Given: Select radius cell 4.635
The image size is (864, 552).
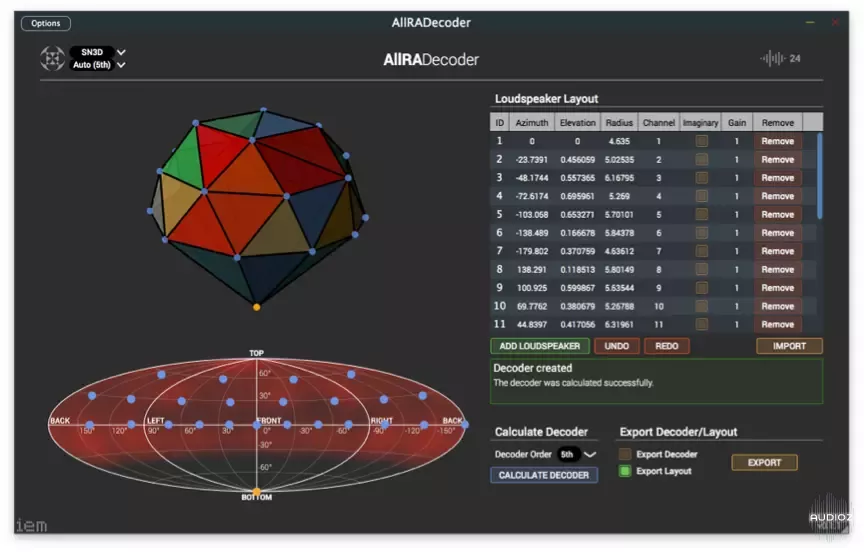Looking at the screenshot, I should pos(619,141).
